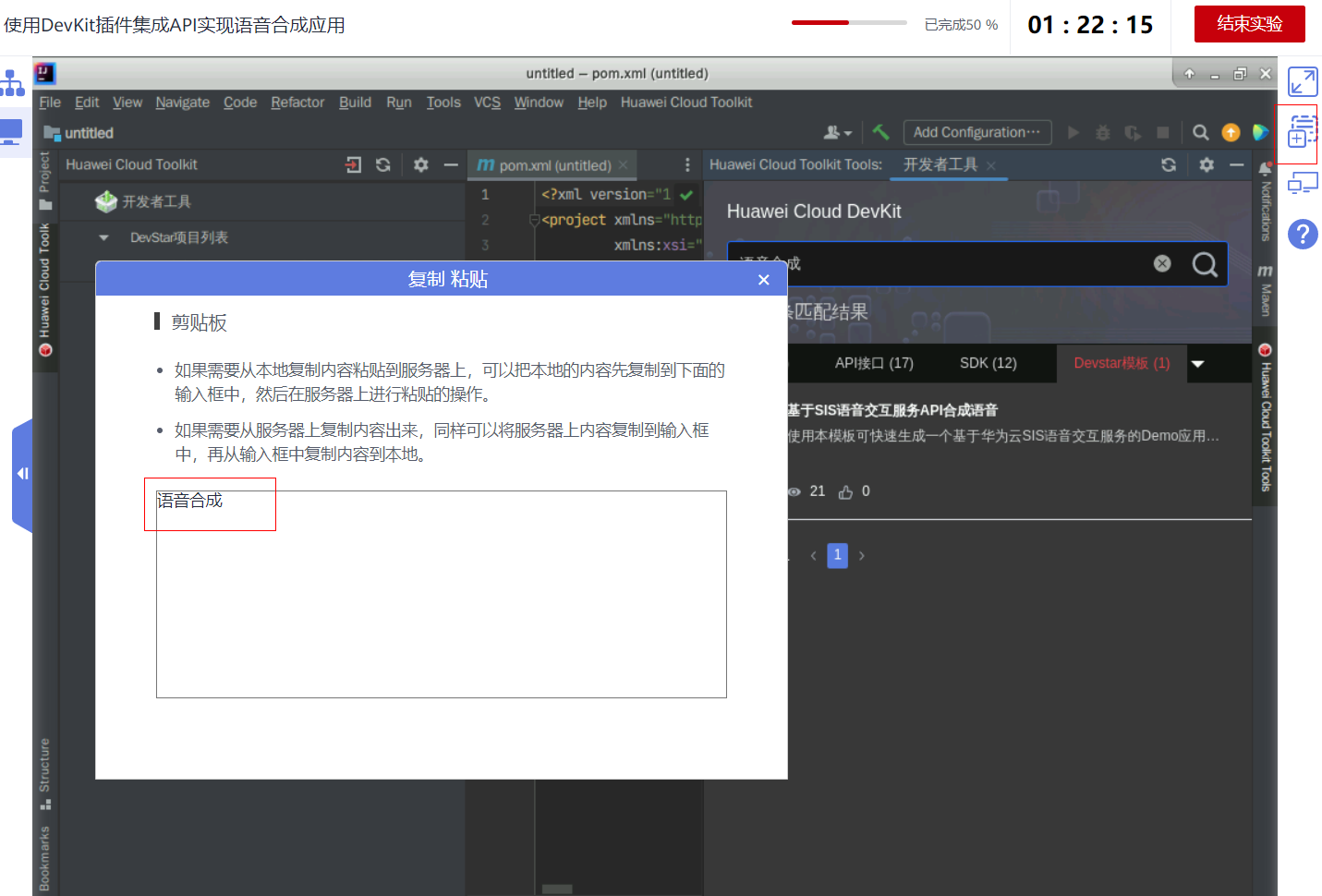This screenshot has height=896, width=1322.
Task: Click the 结束实验 button
Action: [1249, 24]
